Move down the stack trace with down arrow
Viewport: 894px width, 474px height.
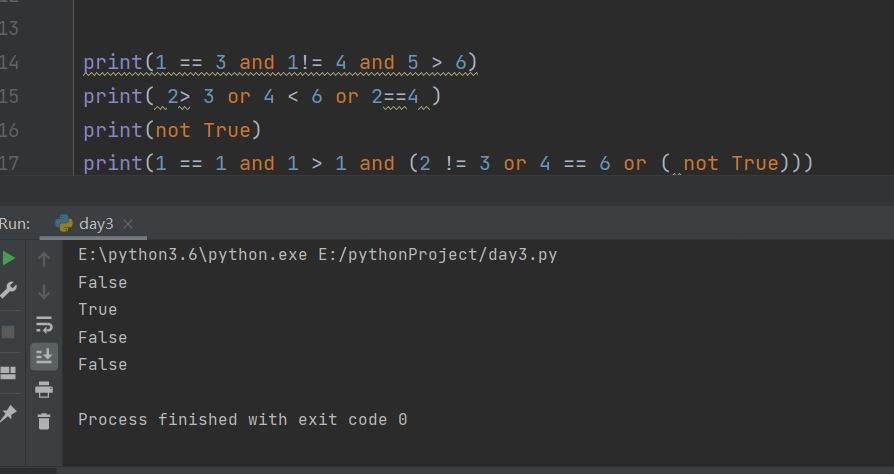tap(44, 292)
